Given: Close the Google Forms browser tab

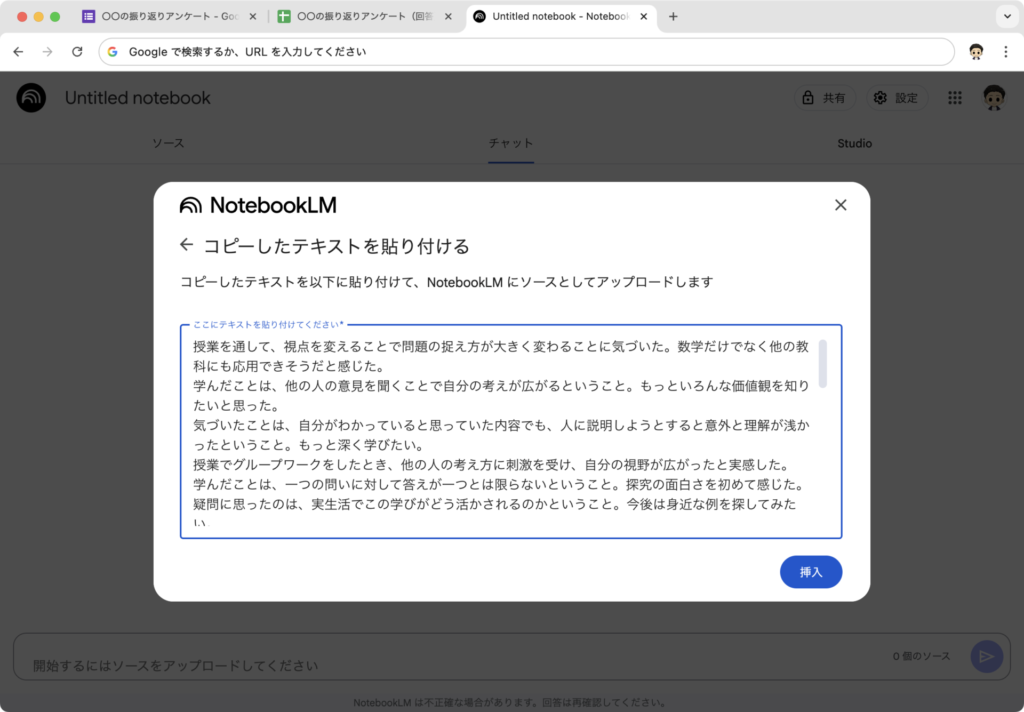Looking at the screenshot, I should coord(253,16).
